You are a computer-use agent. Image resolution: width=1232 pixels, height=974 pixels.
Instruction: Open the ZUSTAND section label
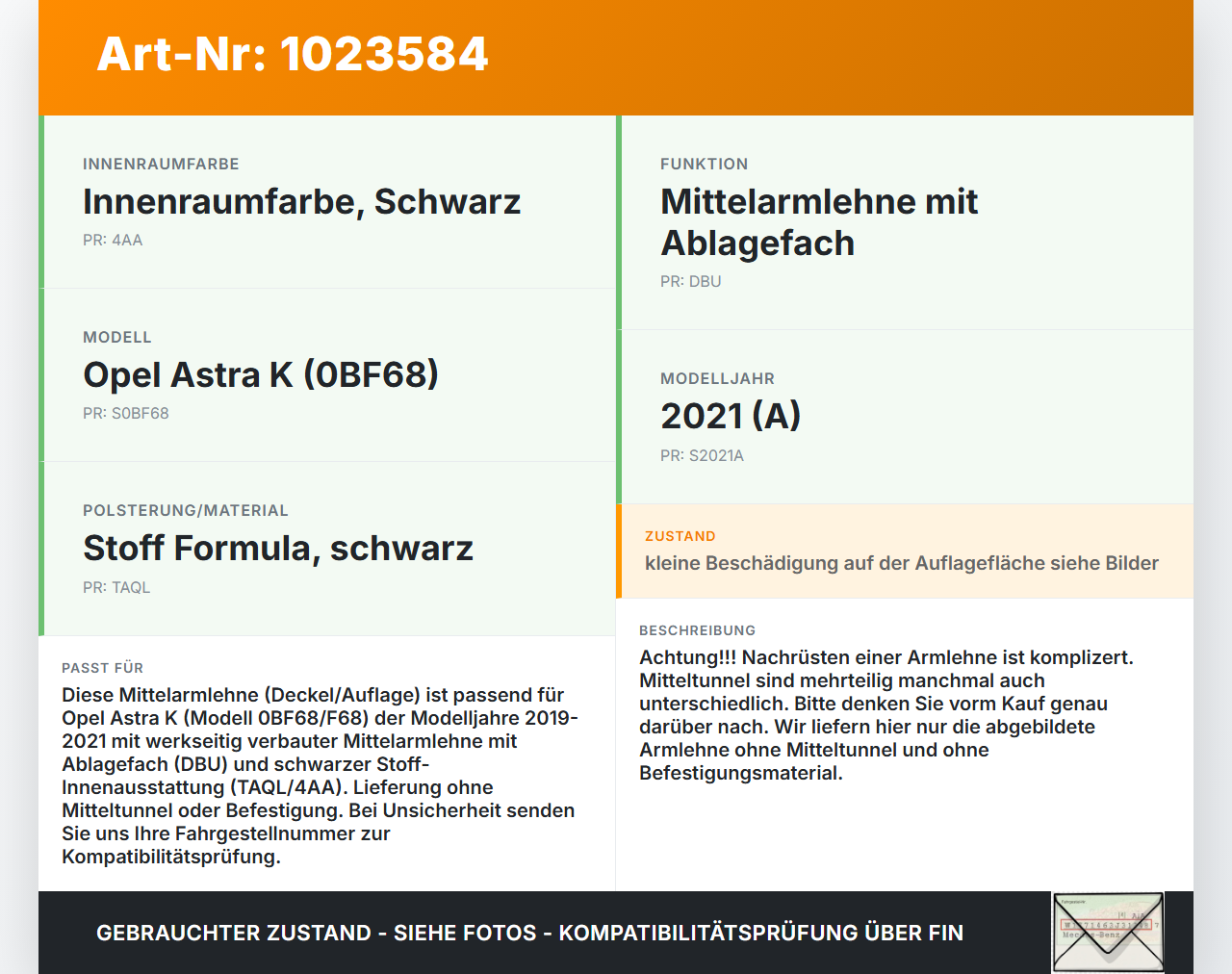(x=680, y=535)
